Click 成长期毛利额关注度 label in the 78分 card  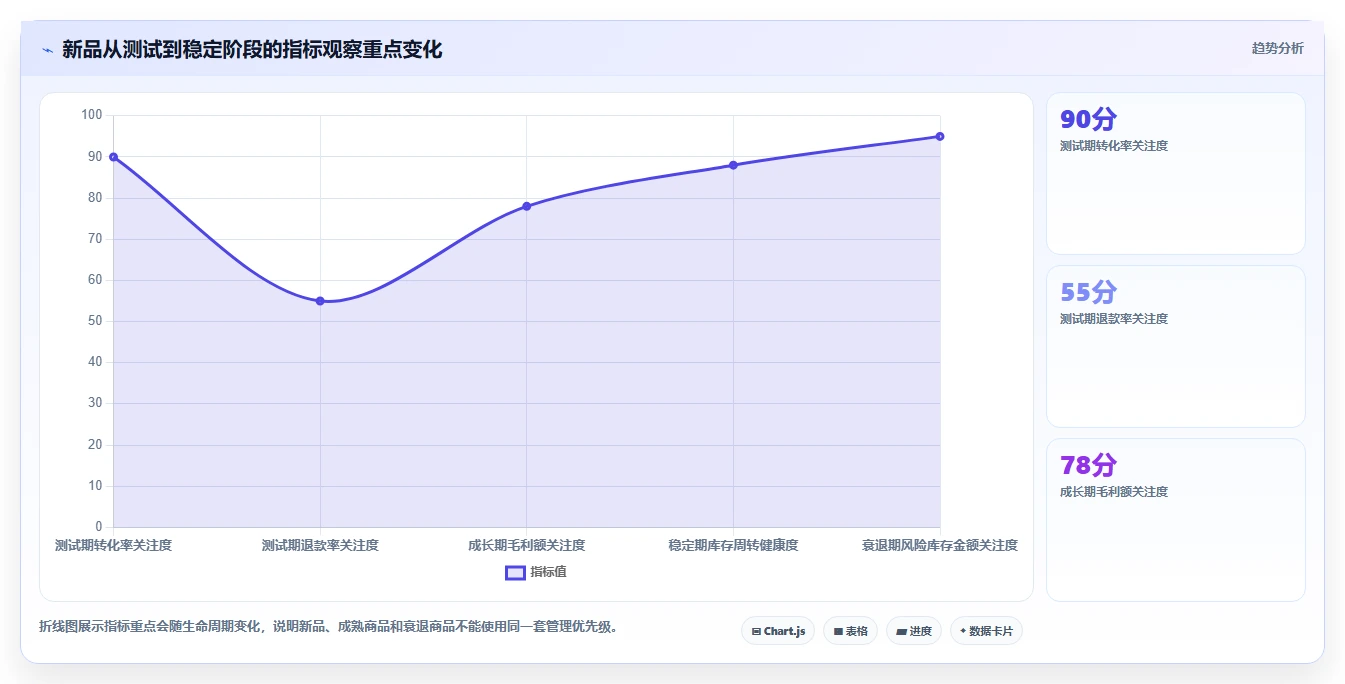1114,492
